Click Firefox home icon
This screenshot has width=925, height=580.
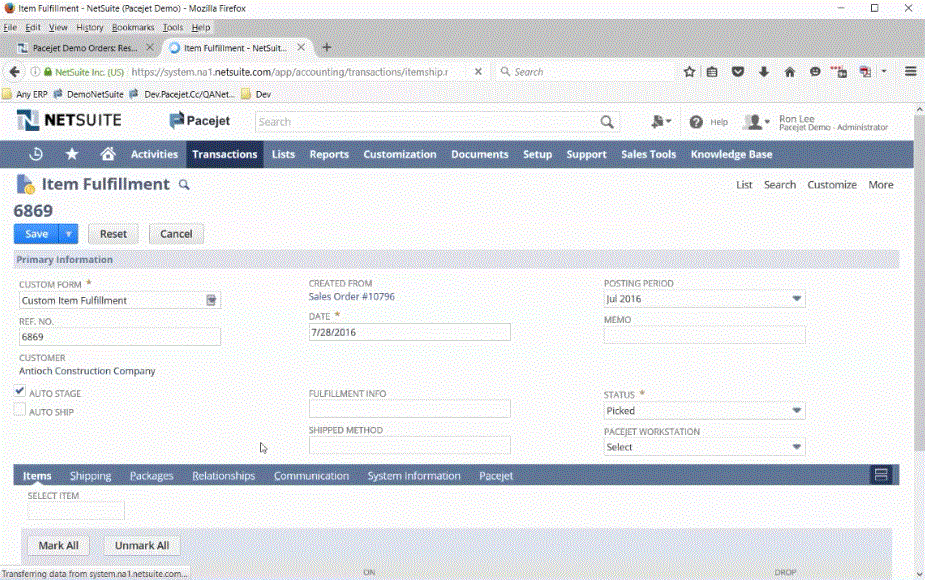789,72
